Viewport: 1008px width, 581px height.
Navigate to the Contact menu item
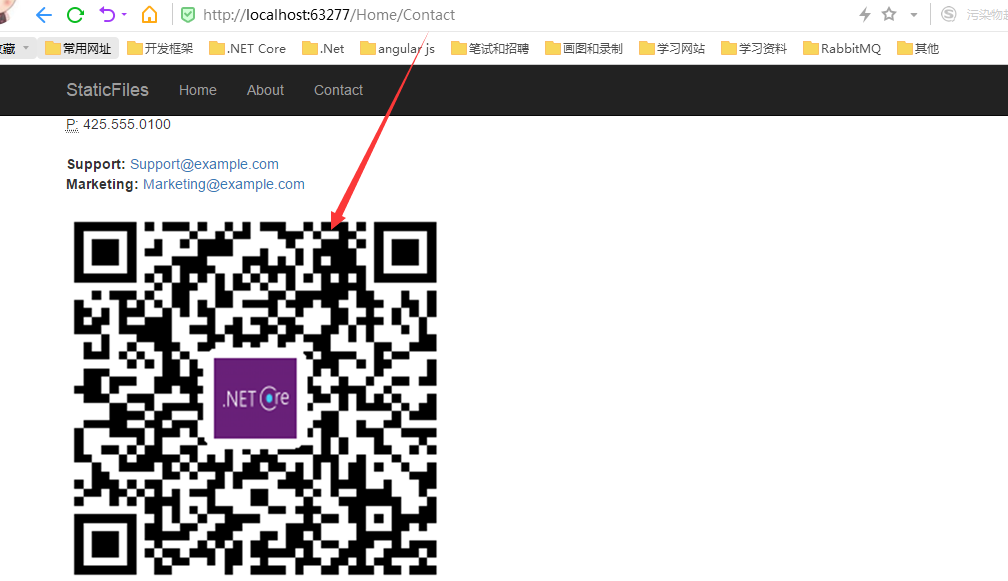[338, 90]
